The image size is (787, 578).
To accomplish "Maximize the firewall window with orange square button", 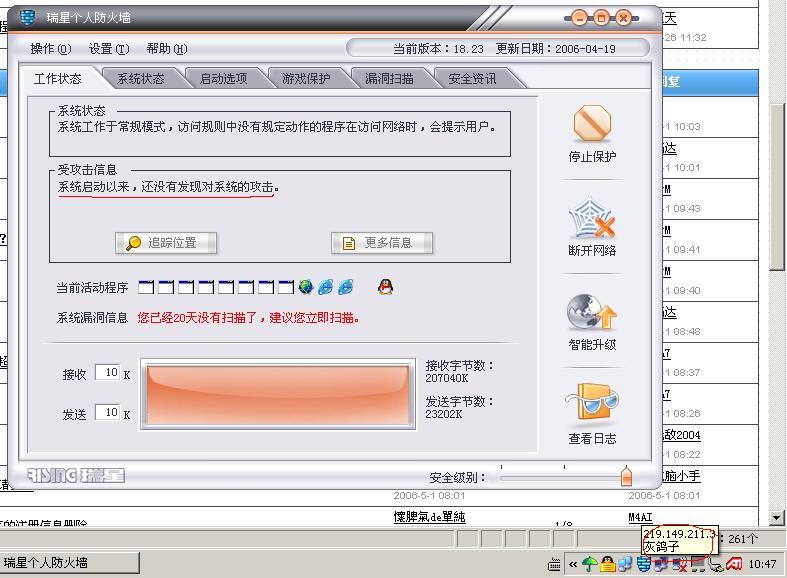I will pos(601,19).
